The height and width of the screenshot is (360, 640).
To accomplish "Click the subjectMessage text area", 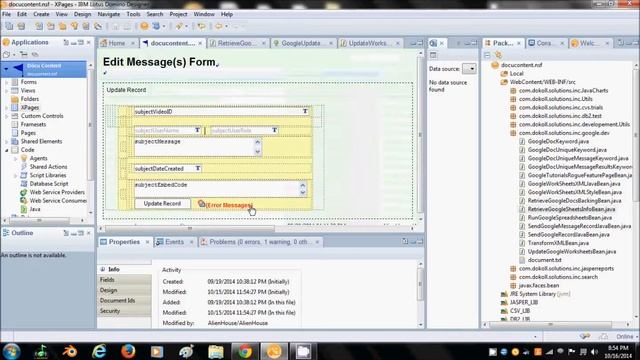I will coord(198,147).
